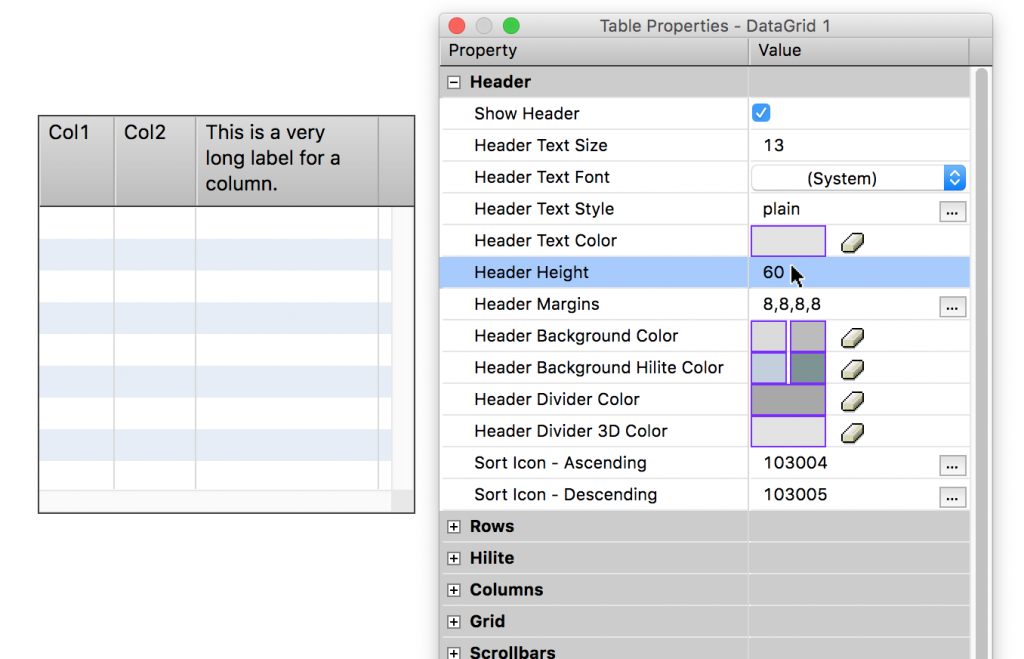The width and height of the screenshot is (1024, 659).
Task: Open the Header Margins ellipsis editor
Action: (952, 306)
